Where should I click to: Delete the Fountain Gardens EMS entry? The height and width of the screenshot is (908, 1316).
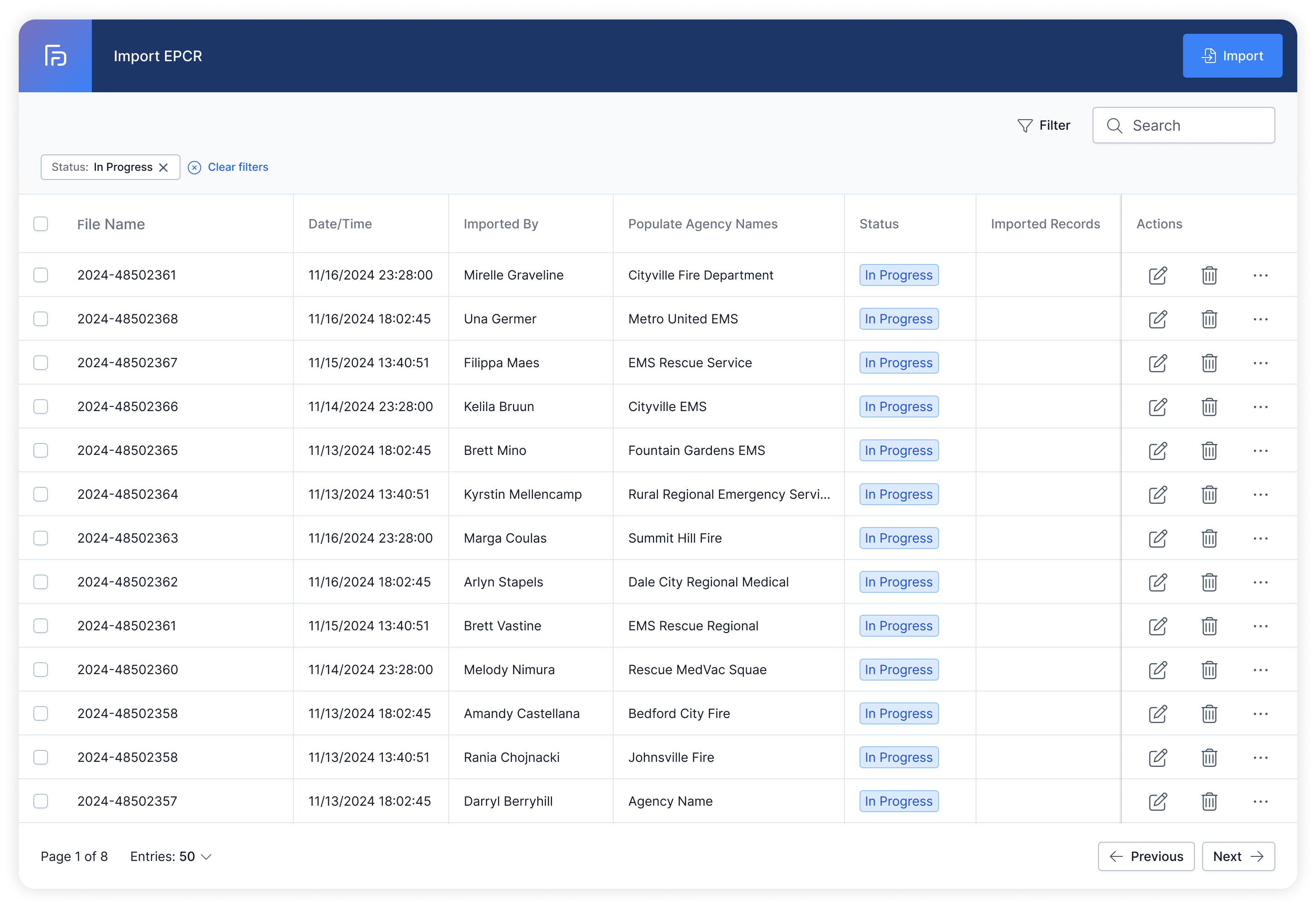tap(1209, 451)
